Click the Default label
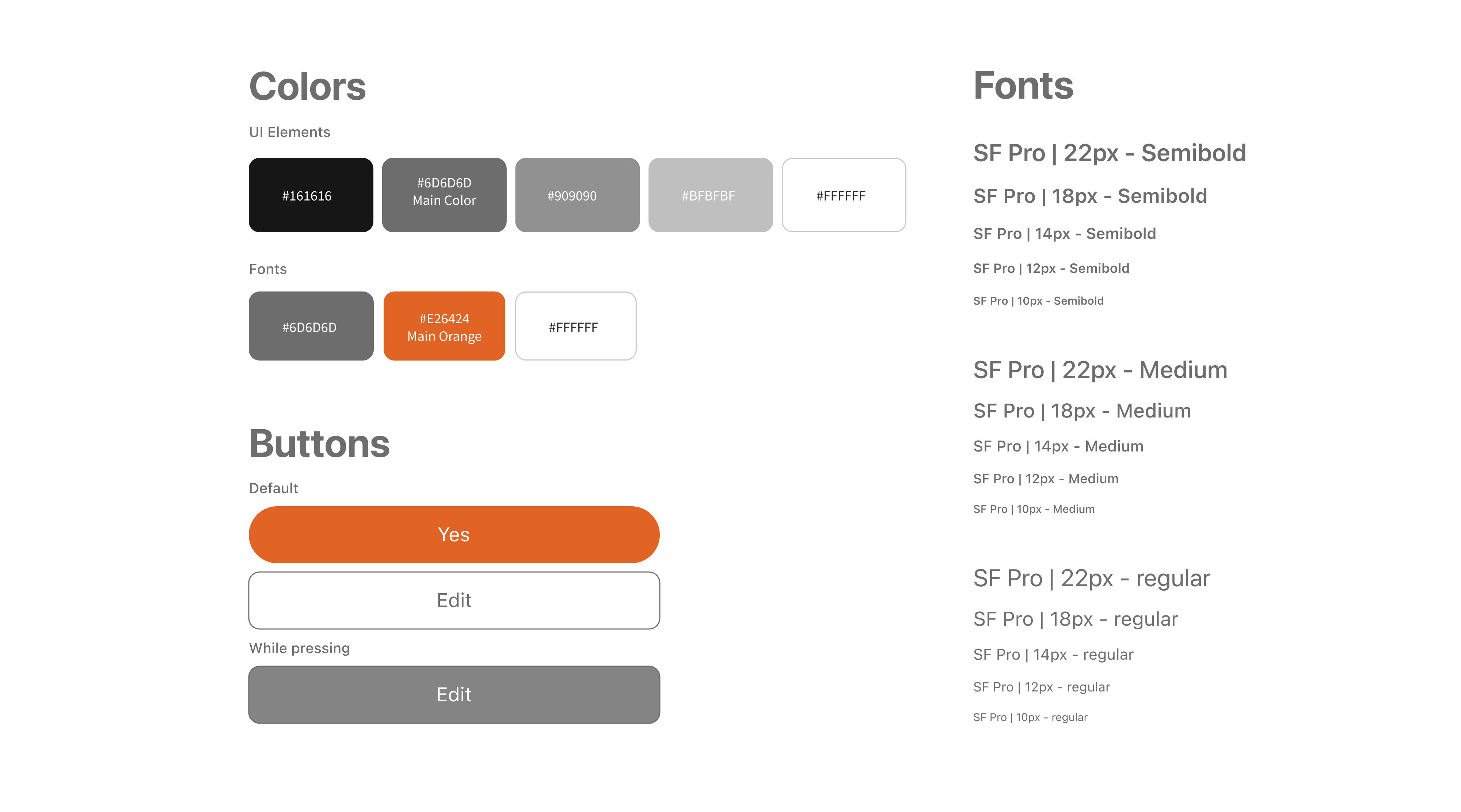 tap(273, 488)
